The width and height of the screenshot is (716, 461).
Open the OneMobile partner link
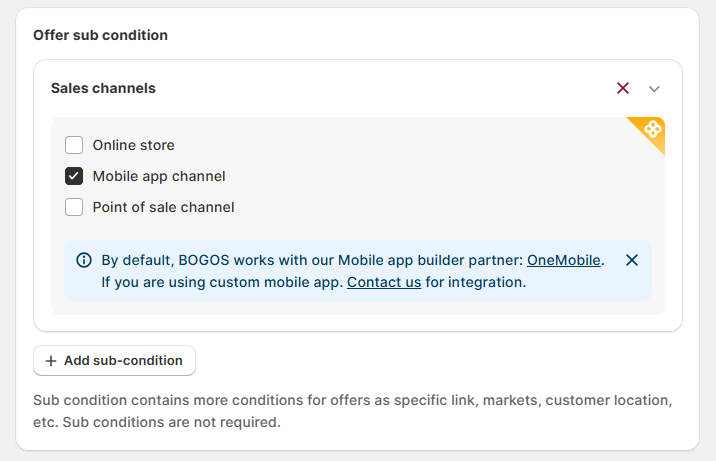coord(563,260)
